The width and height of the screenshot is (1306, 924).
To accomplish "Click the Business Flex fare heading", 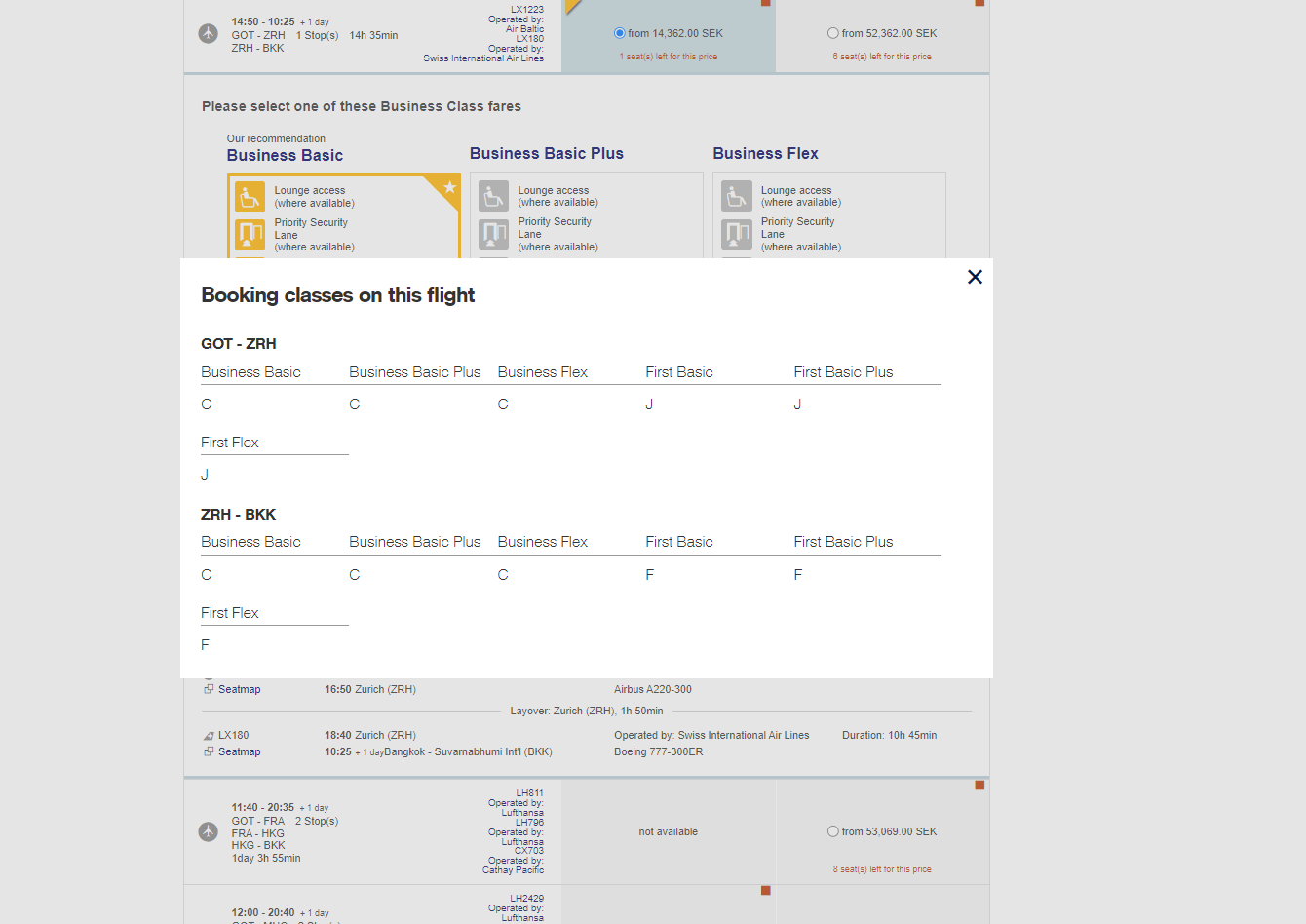I will click(765, 153).
